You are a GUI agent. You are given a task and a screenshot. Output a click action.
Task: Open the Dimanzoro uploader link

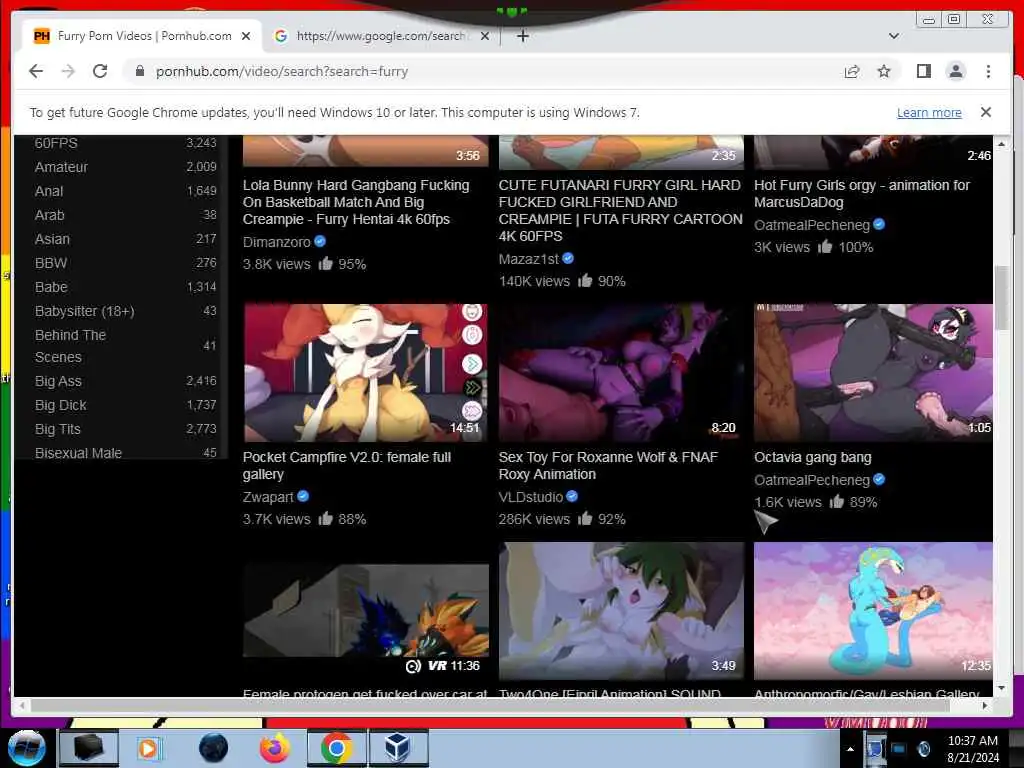(276, 242)
